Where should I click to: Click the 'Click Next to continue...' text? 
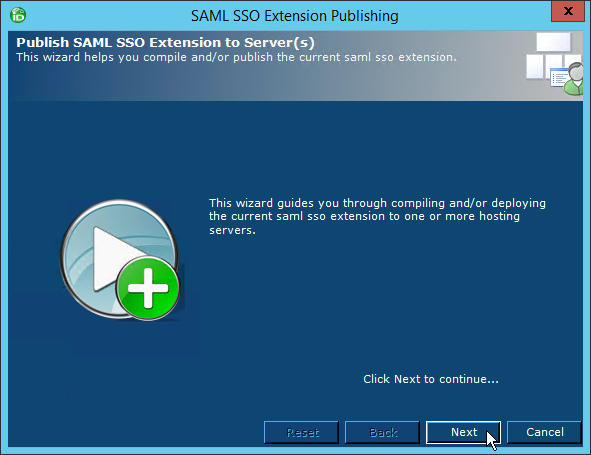(x=431, y=379)
